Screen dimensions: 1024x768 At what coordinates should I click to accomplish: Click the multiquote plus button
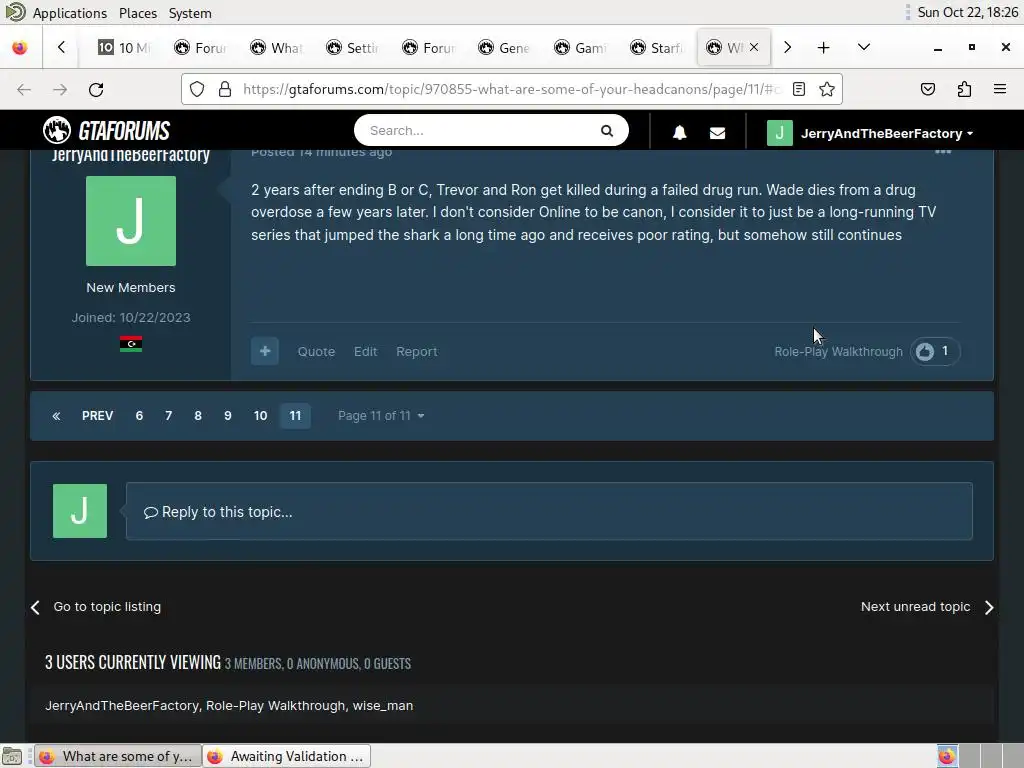pos(264,351)
